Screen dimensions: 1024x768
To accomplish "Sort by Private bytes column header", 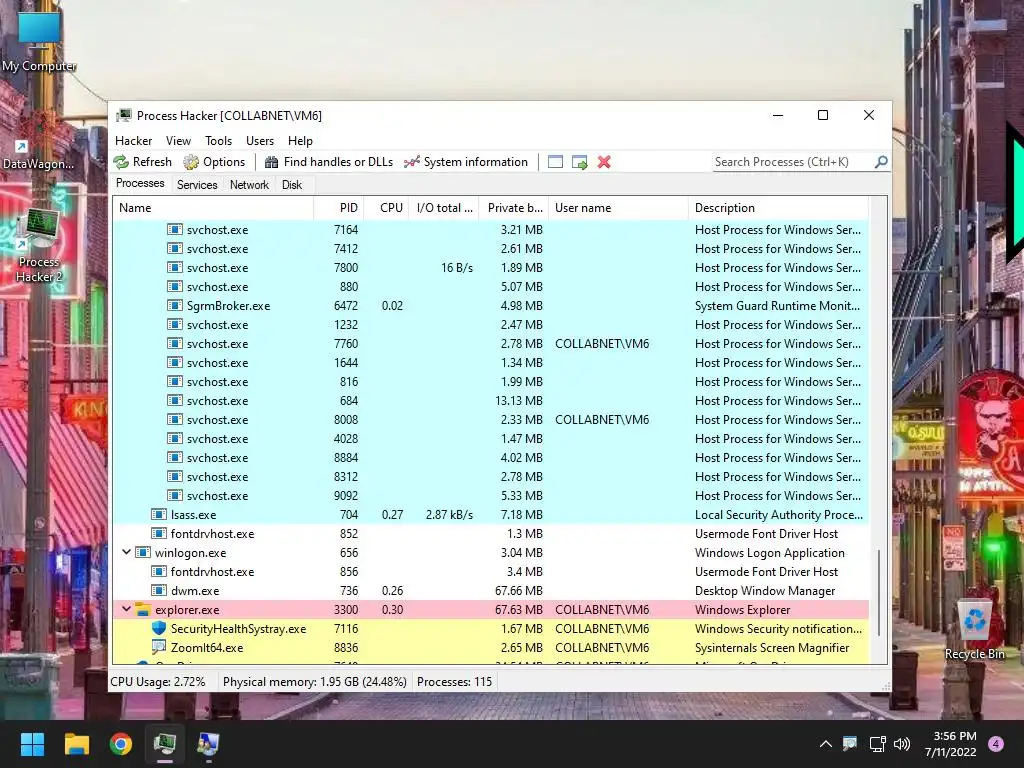I will pos(514,208).
